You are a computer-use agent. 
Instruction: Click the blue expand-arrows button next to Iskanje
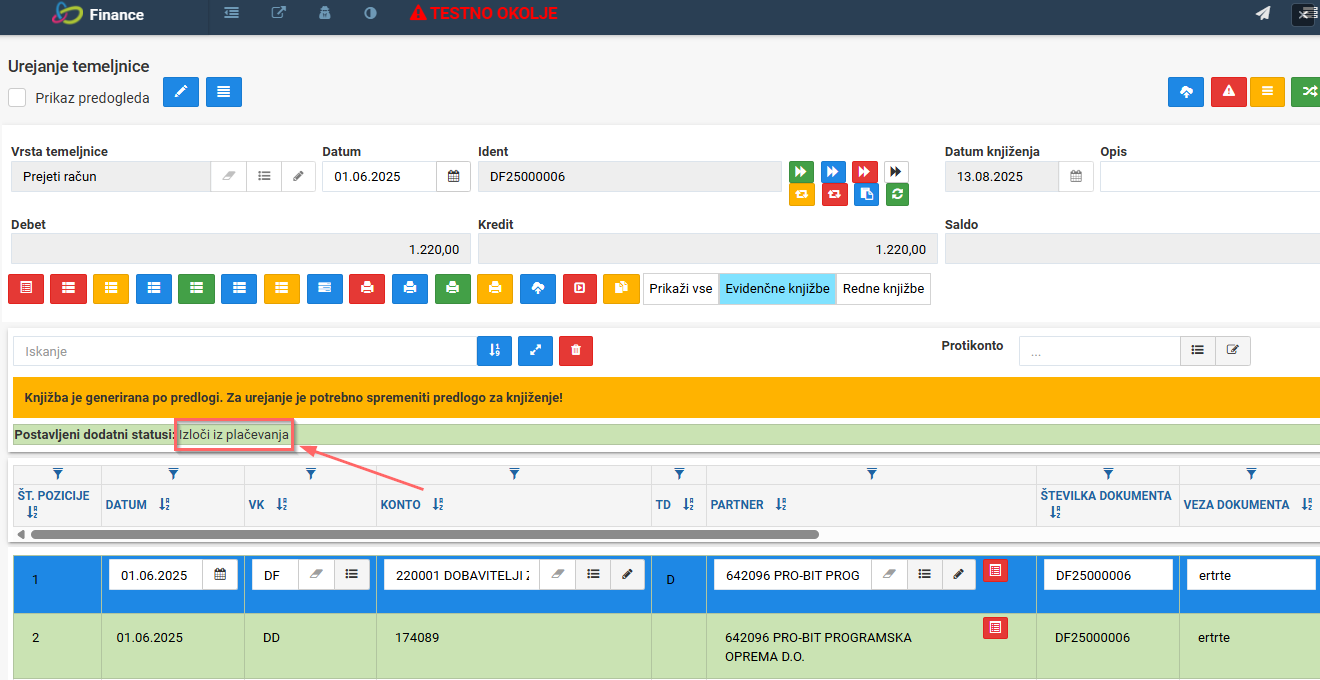[x=536, y=351]
